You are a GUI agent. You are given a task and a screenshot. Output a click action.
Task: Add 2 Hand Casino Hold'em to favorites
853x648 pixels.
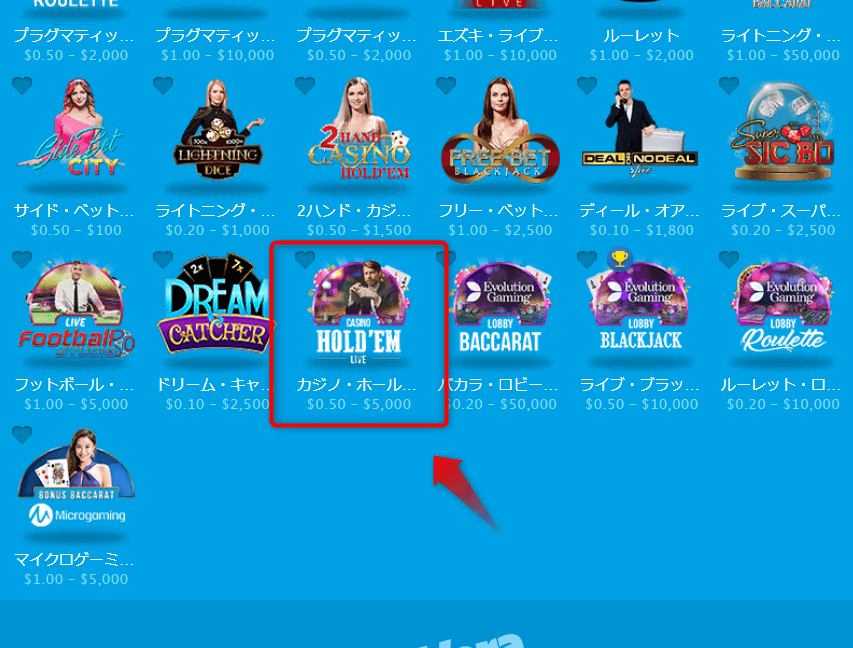(305, 85)
